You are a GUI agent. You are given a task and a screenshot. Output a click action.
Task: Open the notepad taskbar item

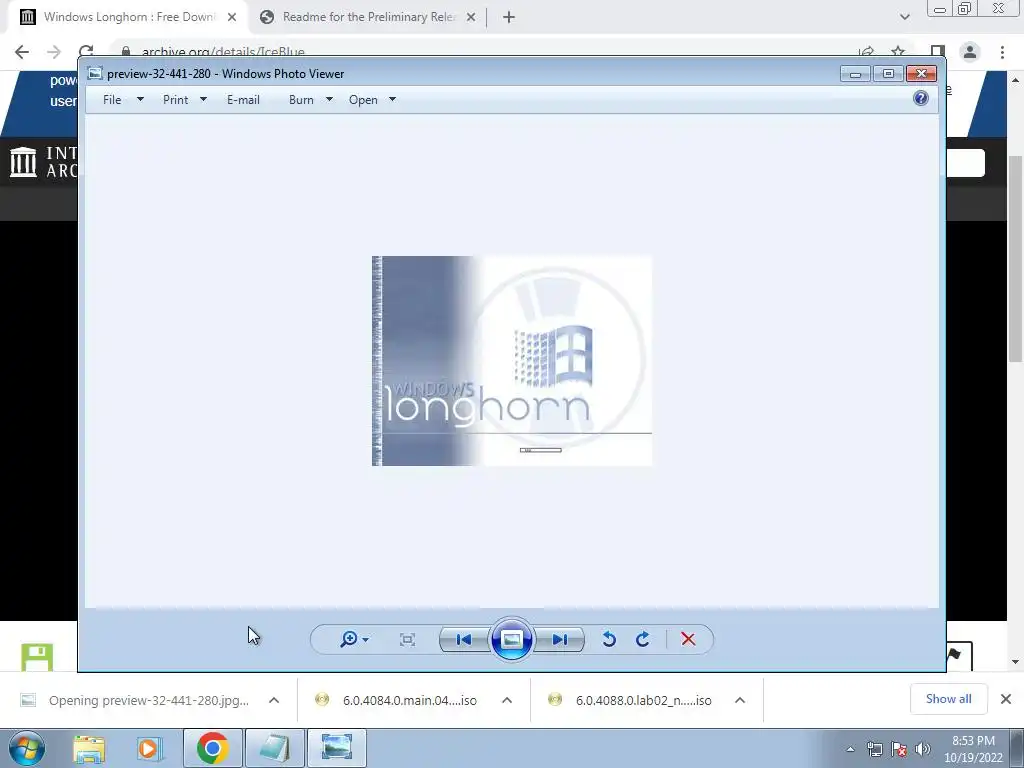tap(275, 748)
